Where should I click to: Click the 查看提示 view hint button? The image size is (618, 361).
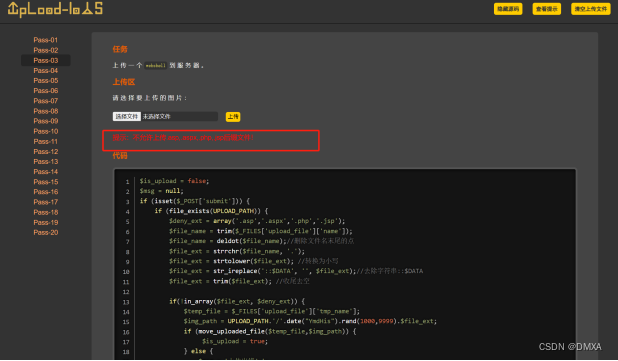[547, 9]
